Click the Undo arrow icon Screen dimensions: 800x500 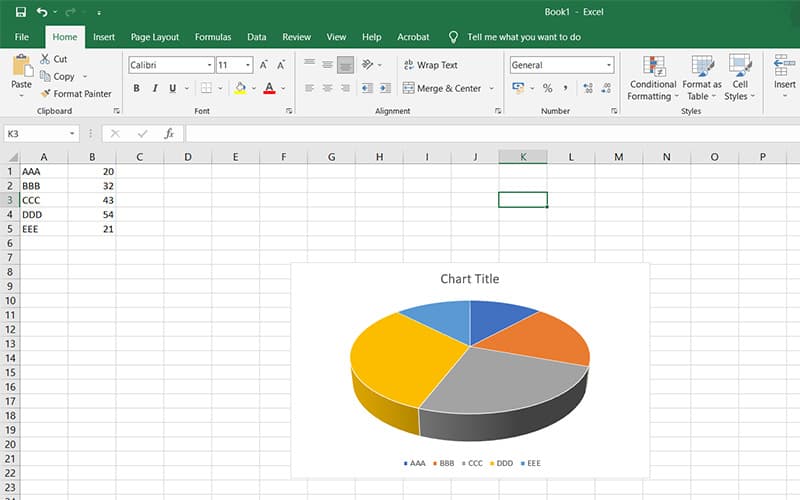point(42,12)
